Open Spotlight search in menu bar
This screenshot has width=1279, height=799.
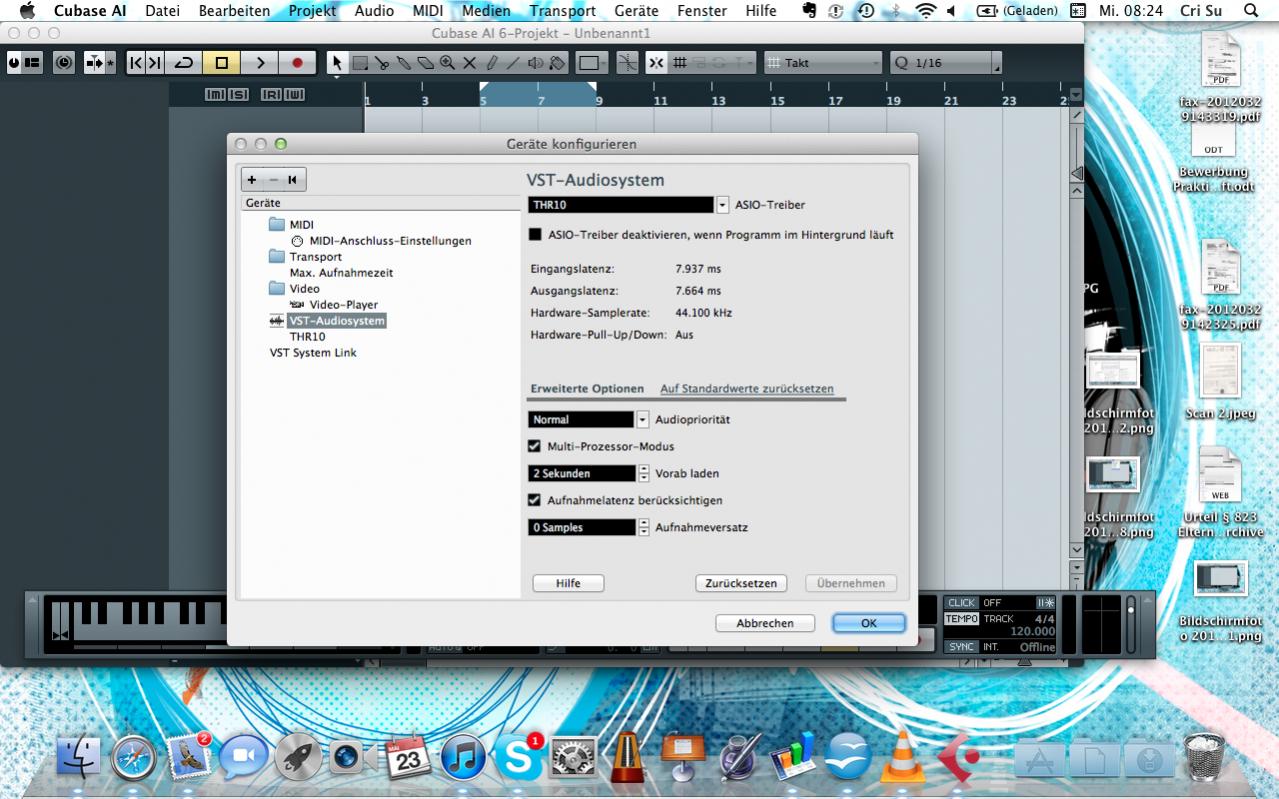coord(1251,11)
